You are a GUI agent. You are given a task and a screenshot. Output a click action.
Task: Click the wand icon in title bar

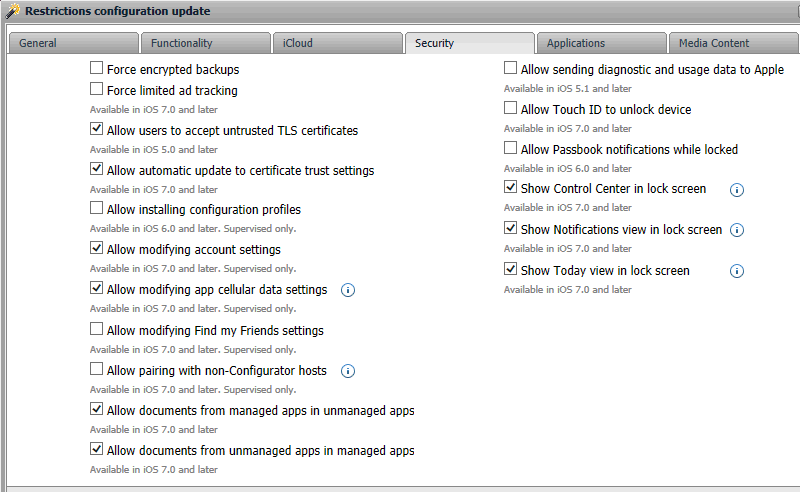pos(13,12)
